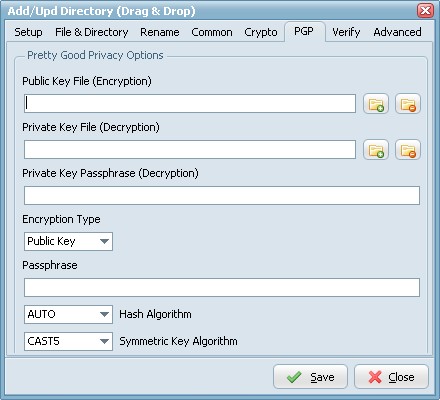Clear Public Key File with remove-folder icon

(x=408, y=104)
